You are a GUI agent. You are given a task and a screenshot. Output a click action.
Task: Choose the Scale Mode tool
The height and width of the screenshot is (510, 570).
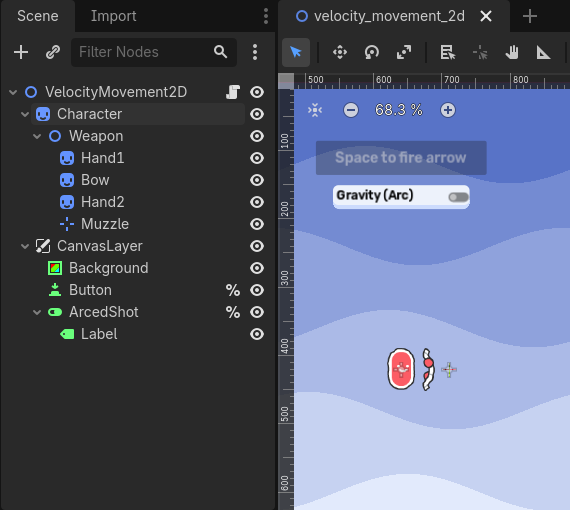pos(404,52)
